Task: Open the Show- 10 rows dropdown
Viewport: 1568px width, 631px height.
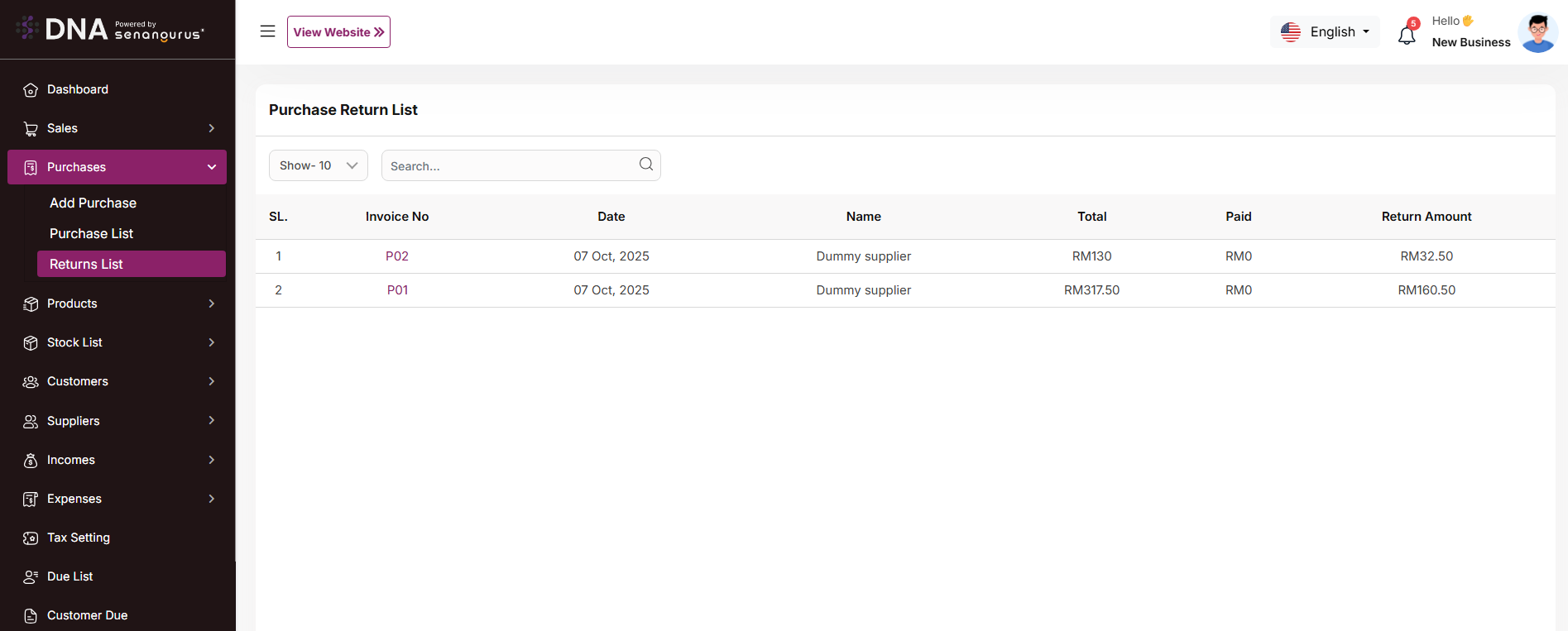Action: click(318, 165)
